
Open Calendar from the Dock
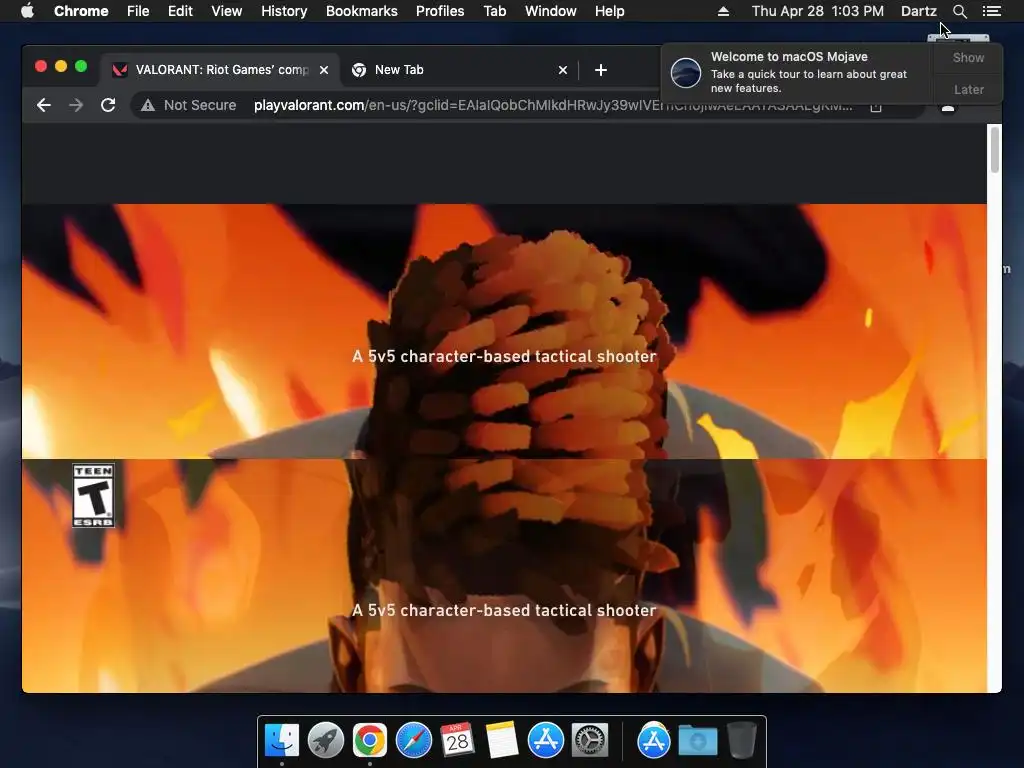click(x=457, y=740)
